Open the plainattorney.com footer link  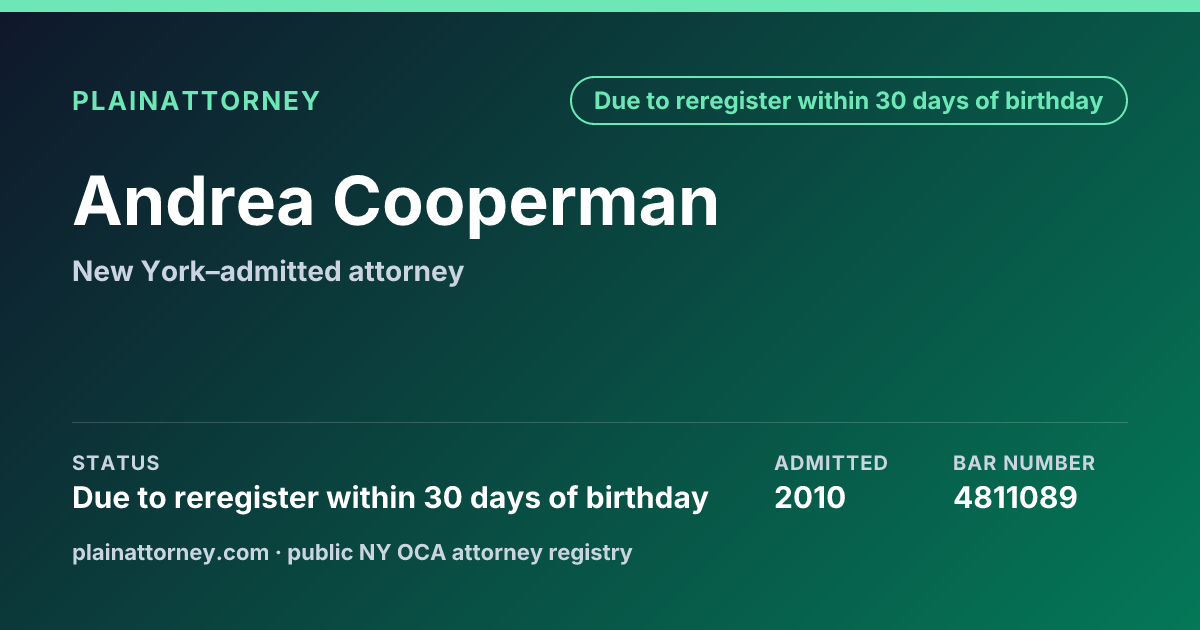[x=171, y=552]
